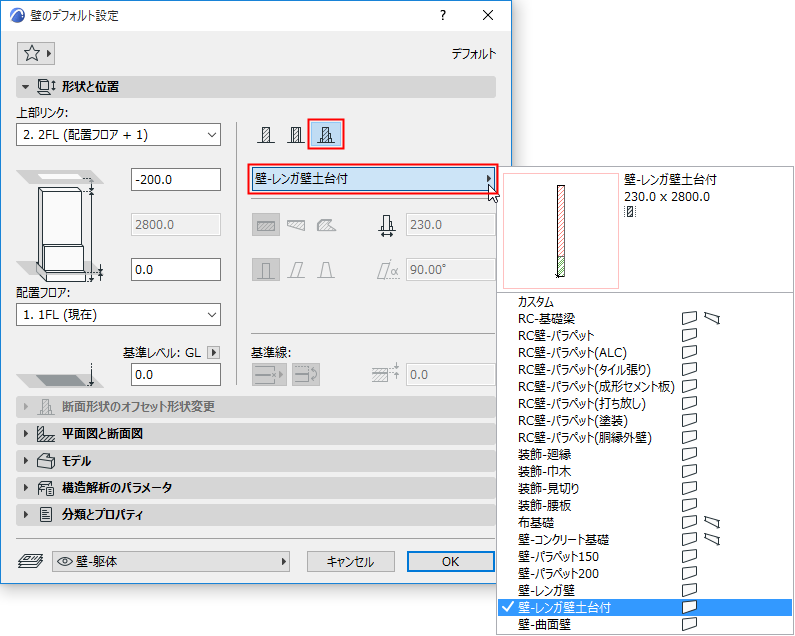The height and width of the screenshot is (636, 795).
Task: Click the slant angle icon
Action: point(387,270)
